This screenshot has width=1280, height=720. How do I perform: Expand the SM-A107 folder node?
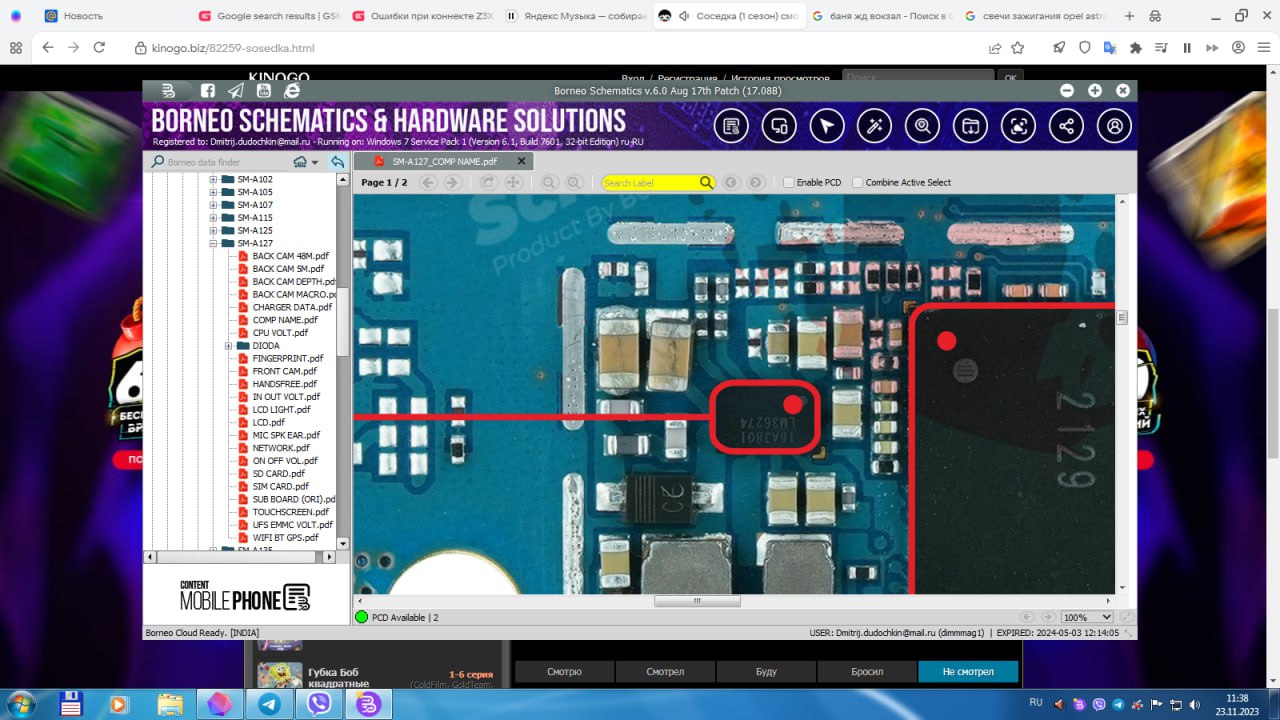[213, 205]
